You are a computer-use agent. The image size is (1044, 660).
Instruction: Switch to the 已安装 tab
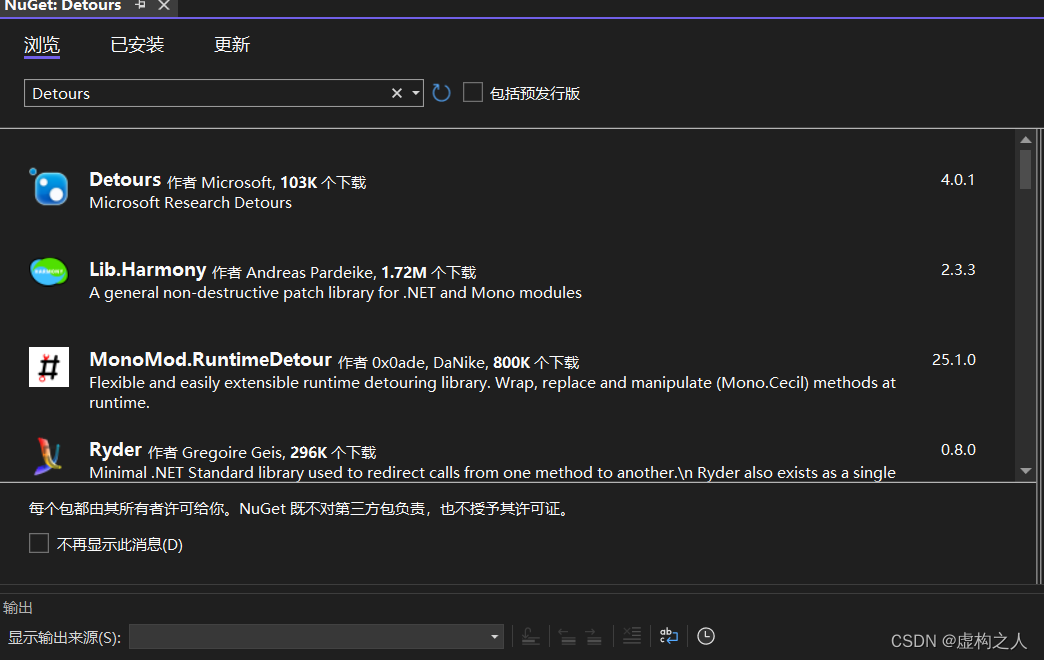137,45
